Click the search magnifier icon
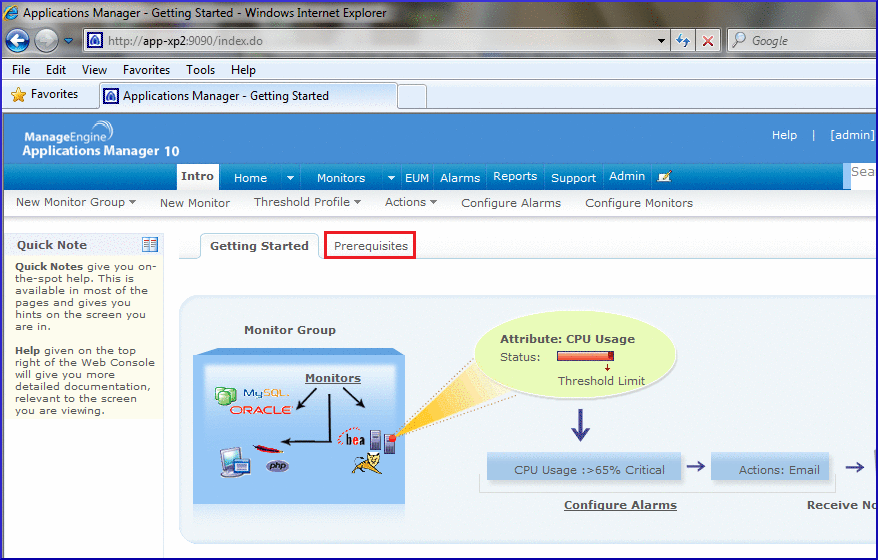This screenshot has height=560, width=878. [x=739, y=40]
